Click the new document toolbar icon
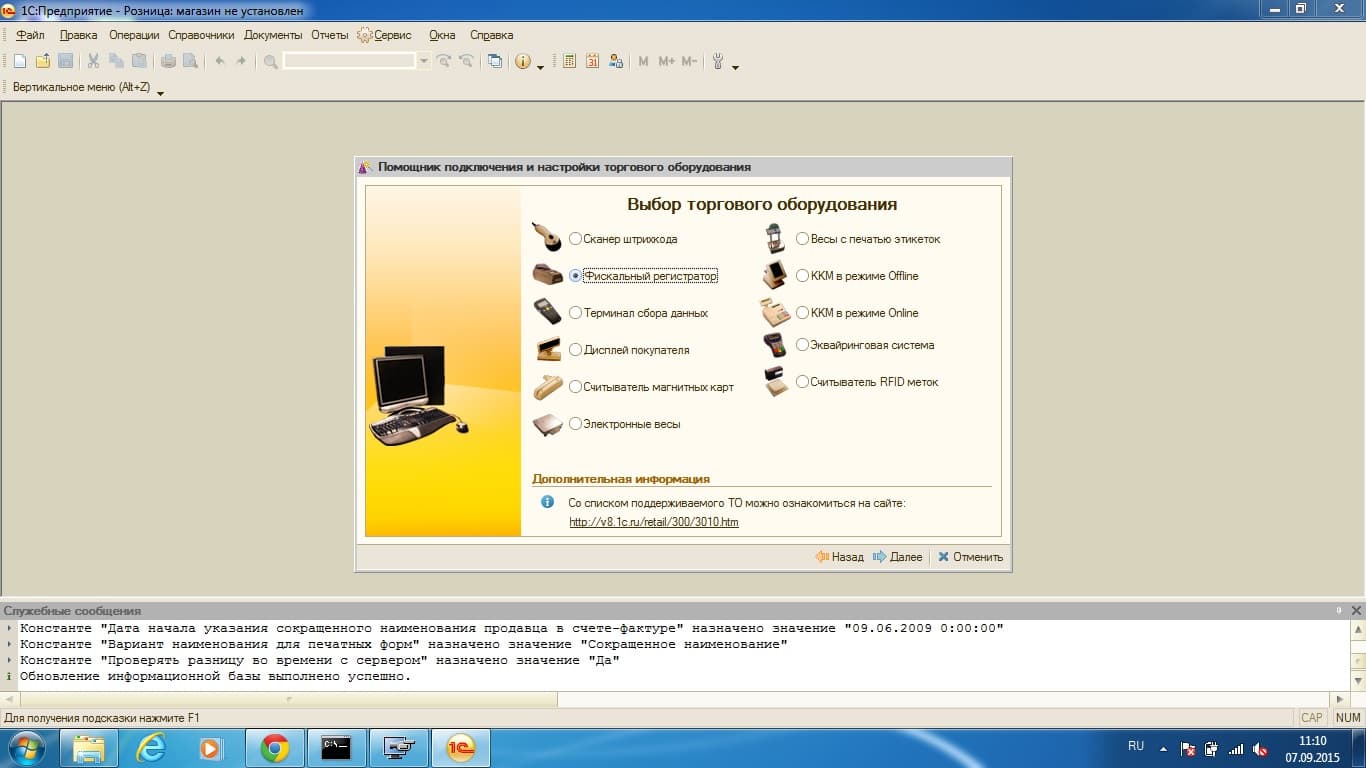This screenshot has width=1366, height=768. point(19,61)
